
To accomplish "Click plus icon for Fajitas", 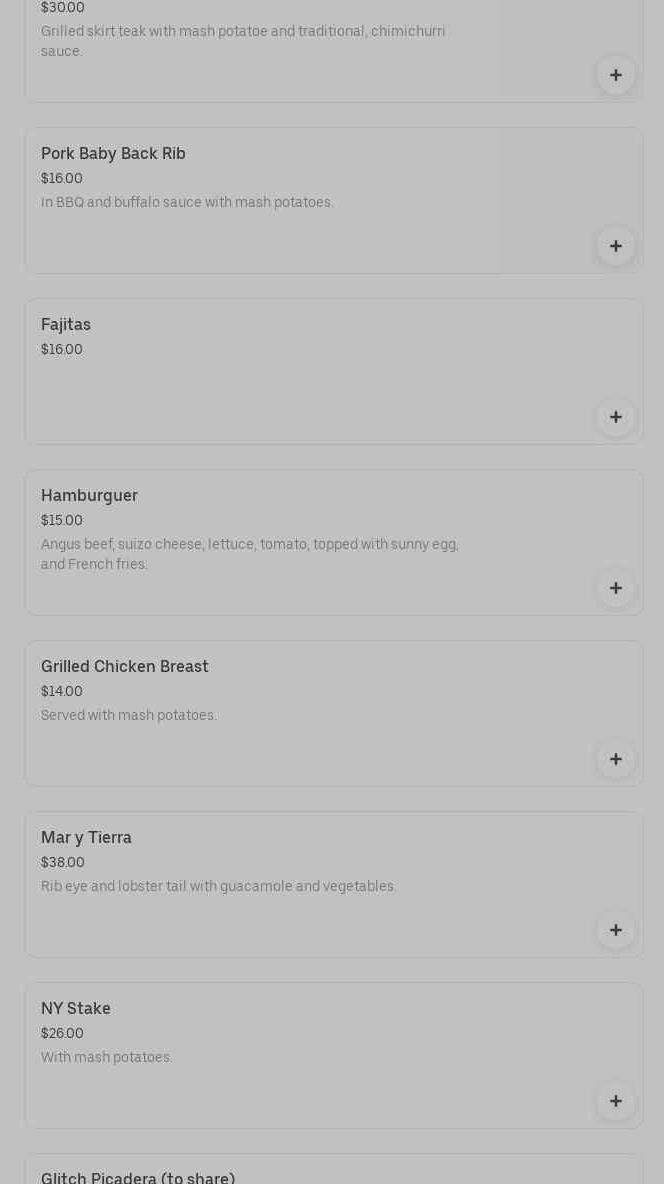I will click(x=615, y=417).
